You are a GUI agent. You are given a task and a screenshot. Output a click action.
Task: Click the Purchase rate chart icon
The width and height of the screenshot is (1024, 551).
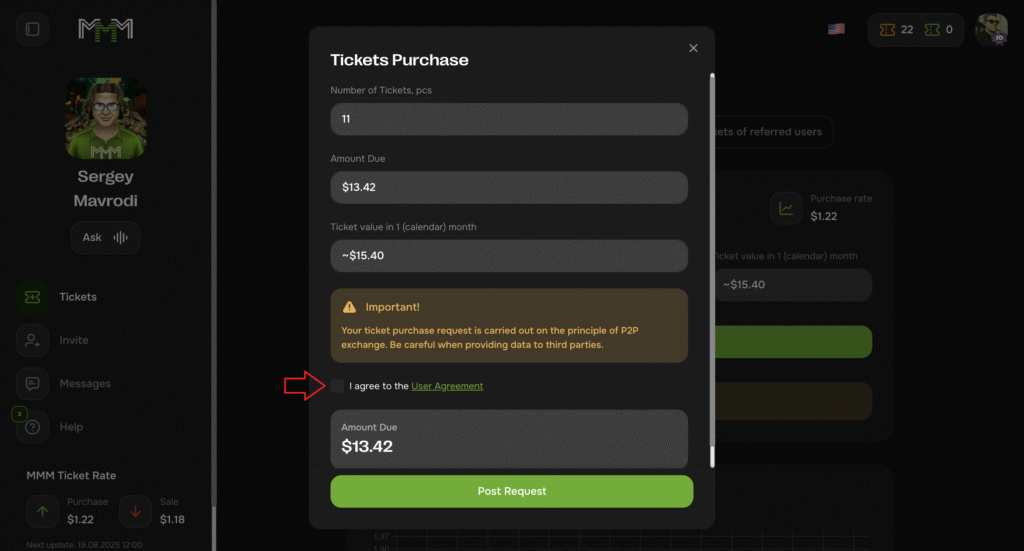[787, 207]
